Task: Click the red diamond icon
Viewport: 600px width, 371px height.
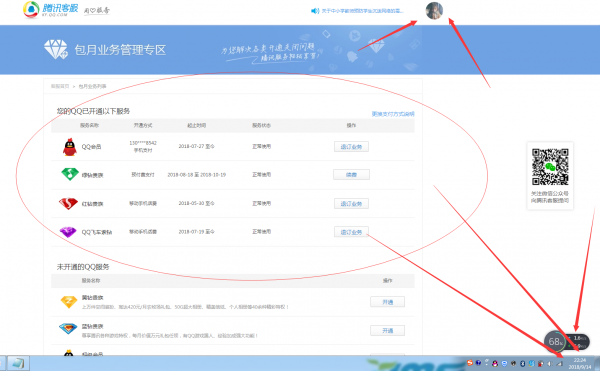Action: pos(68,203)
